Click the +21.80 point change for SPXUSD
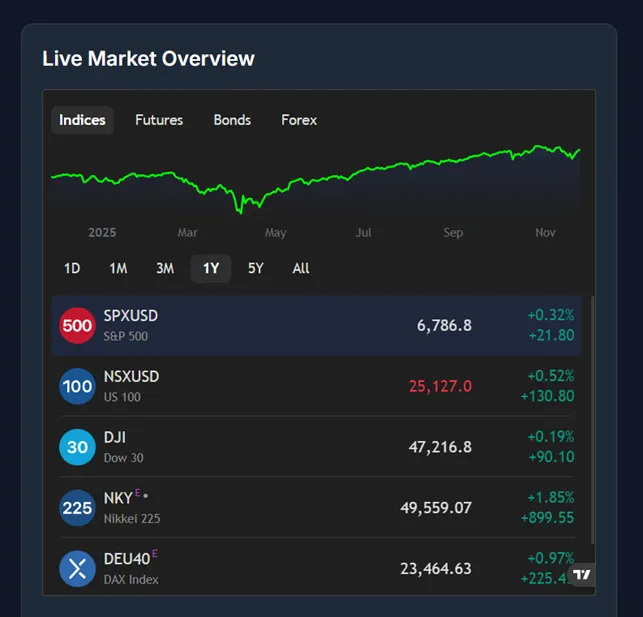This screenshot has width=643, height=617. click(552, 335)
